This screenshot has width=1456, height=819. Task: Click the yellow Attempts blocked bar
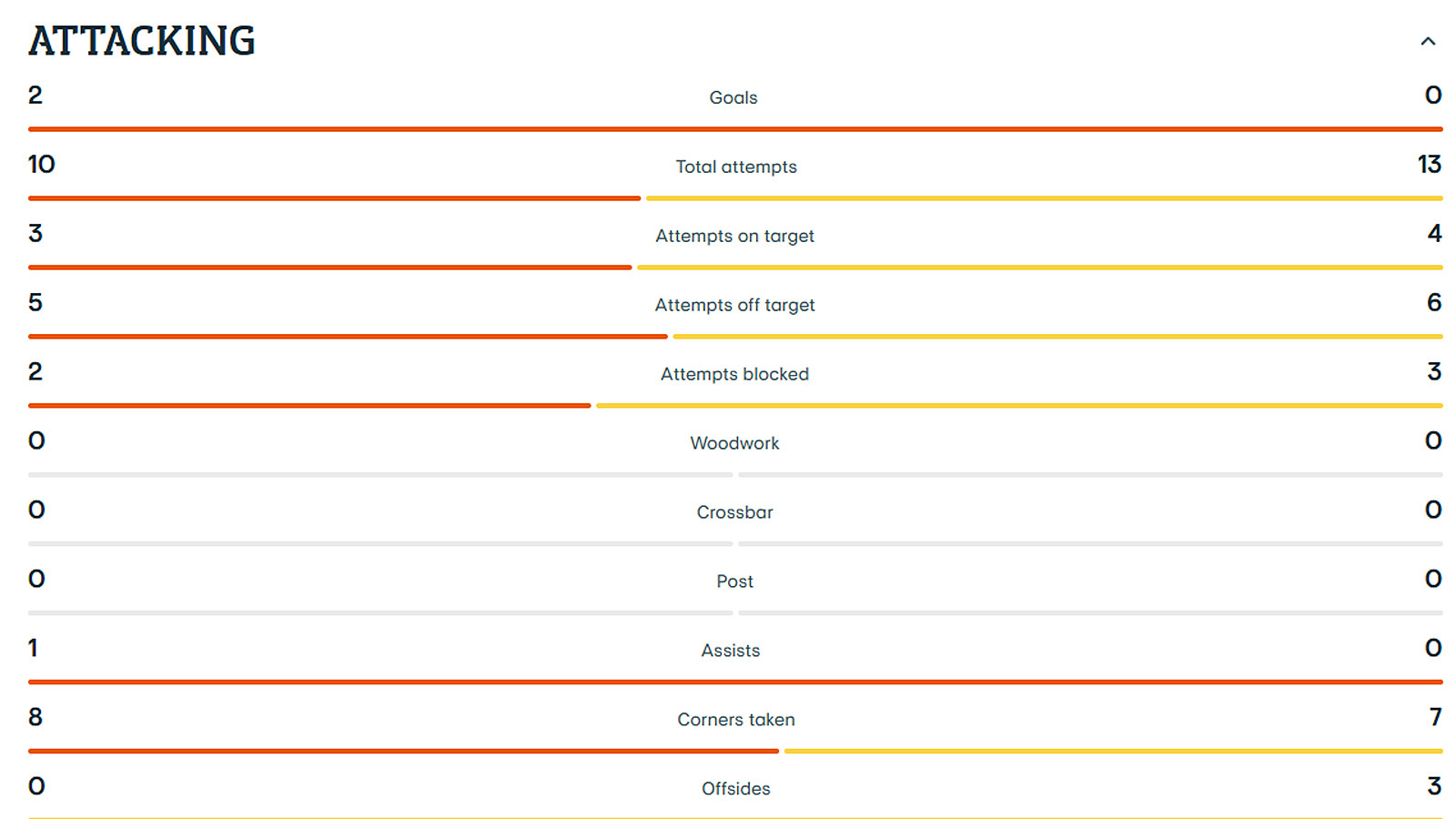pos(1019,406)
